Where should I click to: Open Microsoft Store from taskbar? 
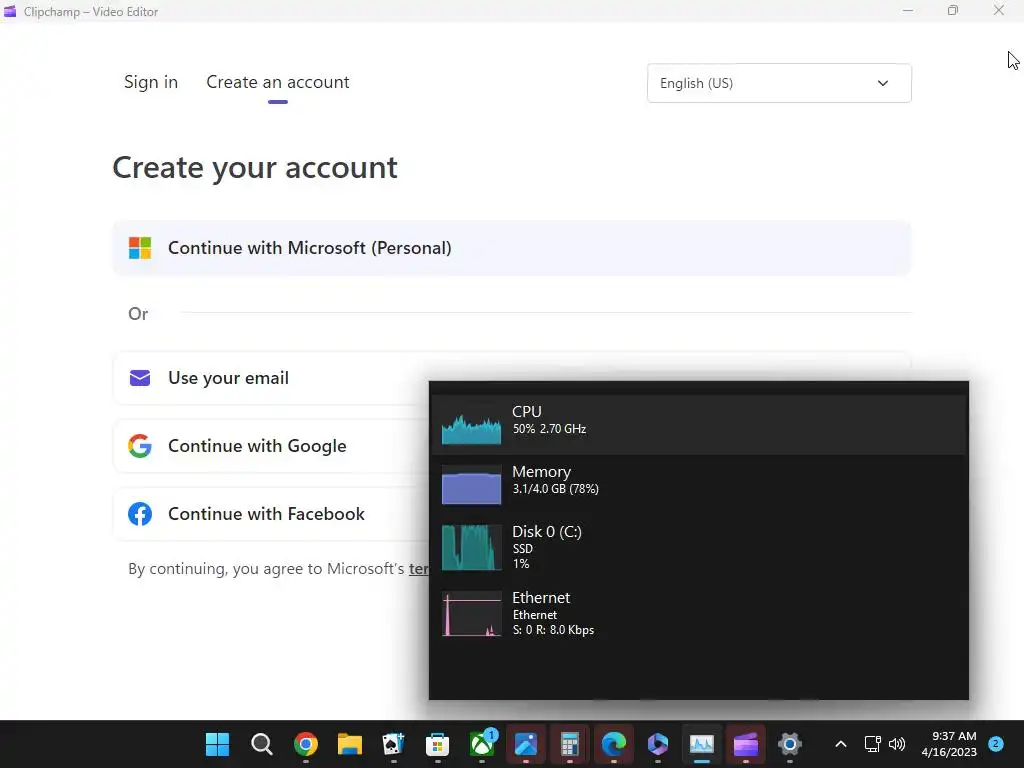point(438,744)
